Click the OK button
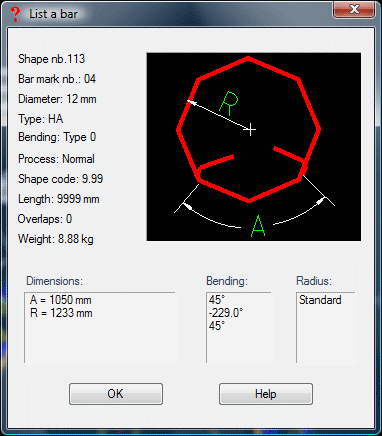The width and height of the screenshot is (382, 436). pyautogui.click(x=116, y=394)
